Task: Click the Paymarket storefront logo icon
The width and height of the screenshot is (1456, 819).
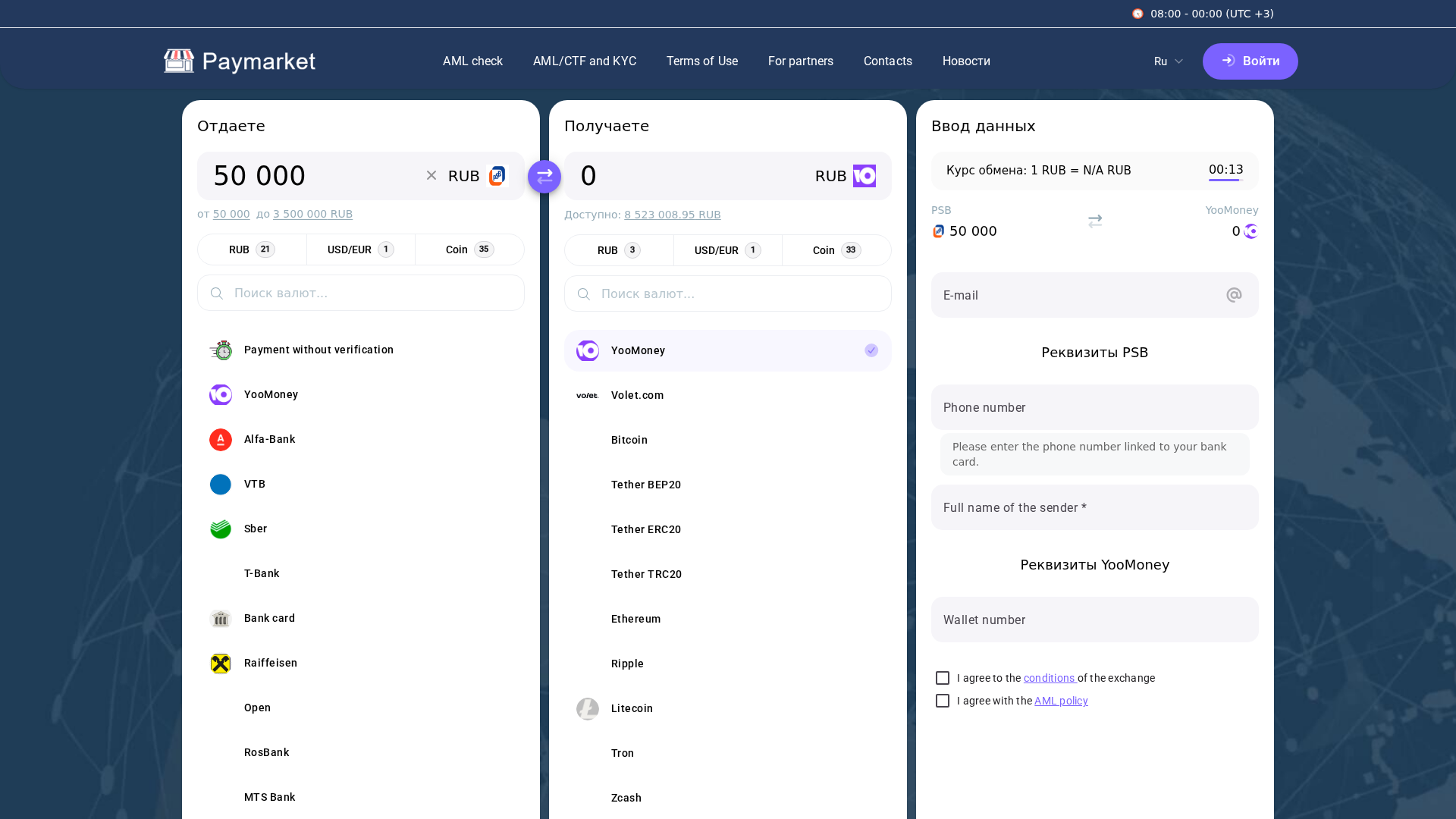Action: click(179, 61)
